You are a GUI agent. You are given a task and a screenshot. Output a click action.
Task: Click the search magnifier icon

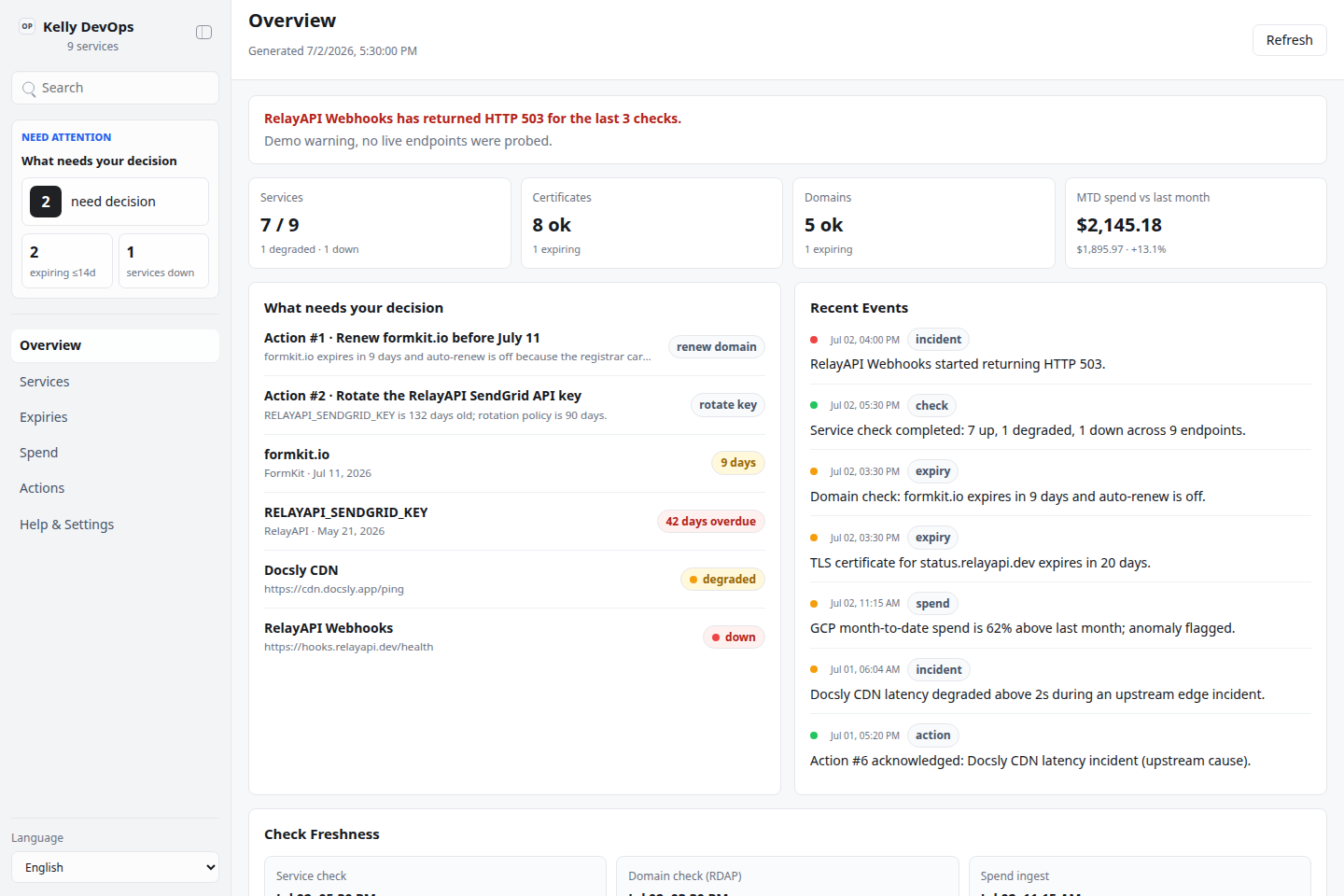tap(29, 89)
